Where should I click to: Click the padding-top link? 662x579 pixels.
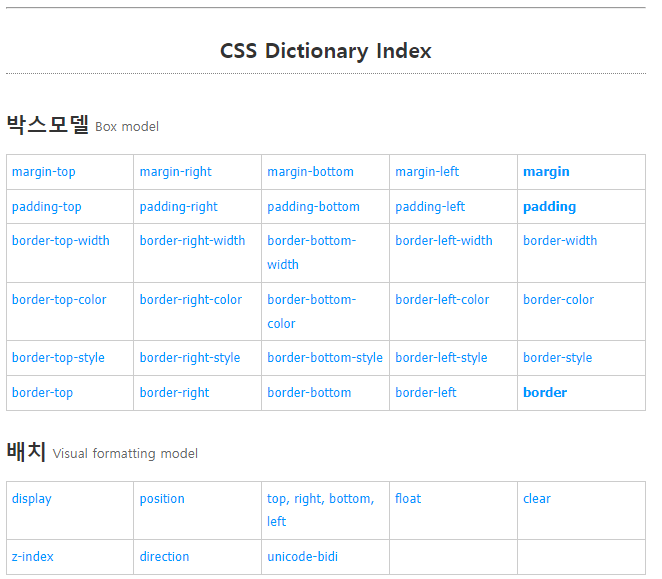(46, 207)
